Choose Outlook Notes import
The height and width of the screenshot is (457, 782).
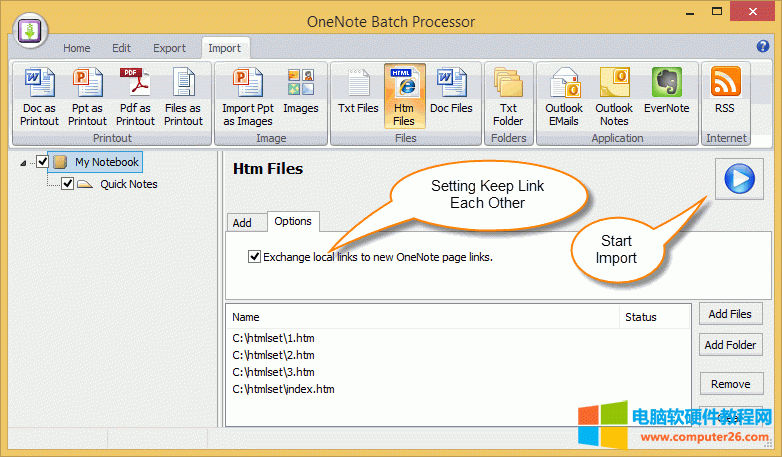click(x=614, y=97)
